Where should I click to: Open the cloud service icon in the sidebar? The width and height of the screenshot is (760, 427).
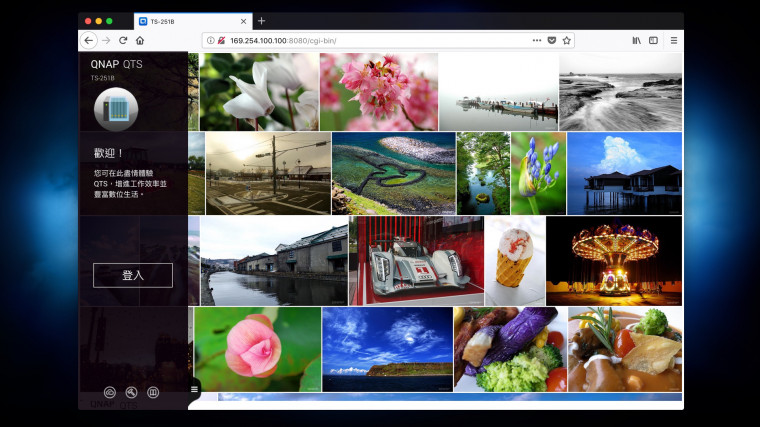tap(110, 392)
